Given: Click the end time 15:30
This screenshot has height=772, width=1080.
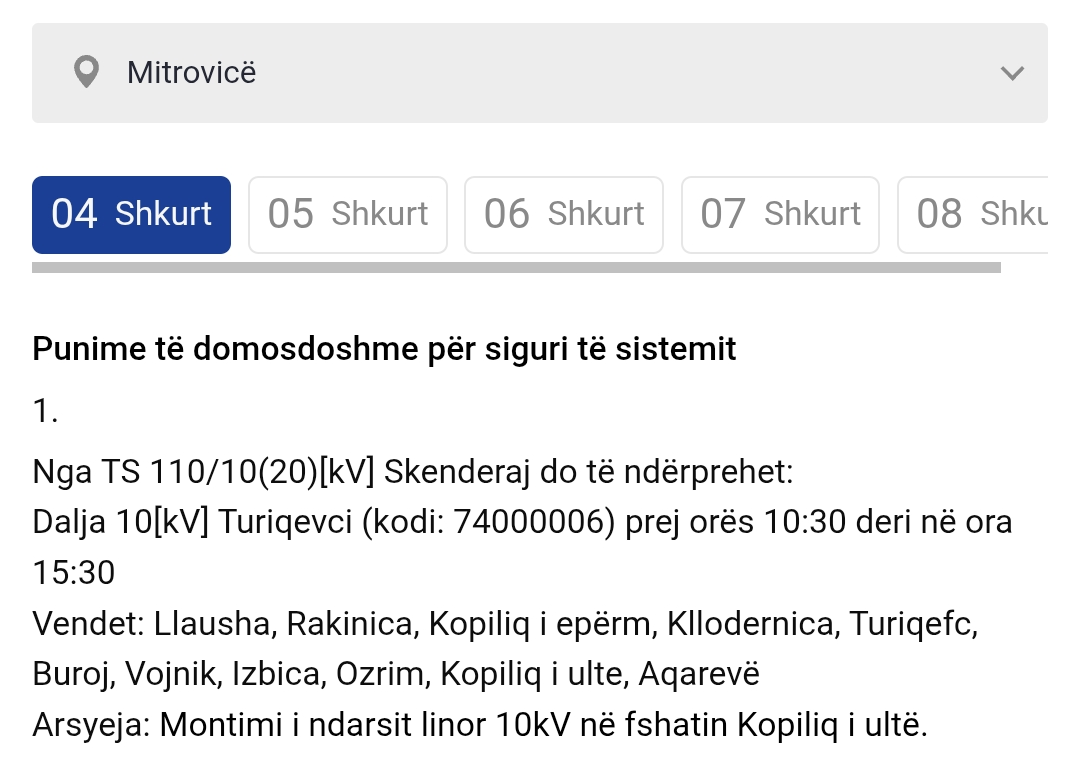Looking at the screenshot, I should [74, 573].
